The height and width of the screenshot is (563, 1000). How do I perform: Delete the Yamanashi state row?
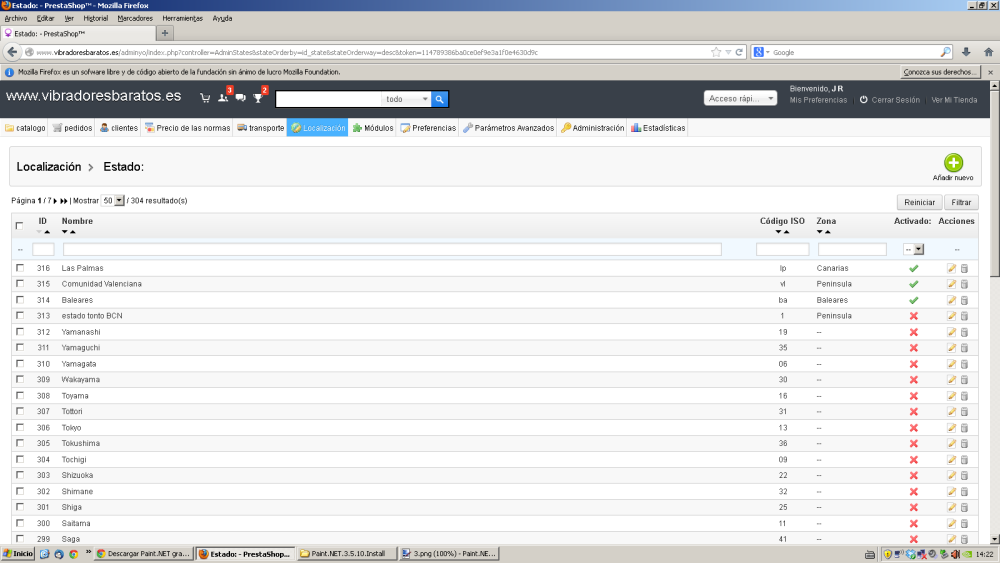pos(964,332)
